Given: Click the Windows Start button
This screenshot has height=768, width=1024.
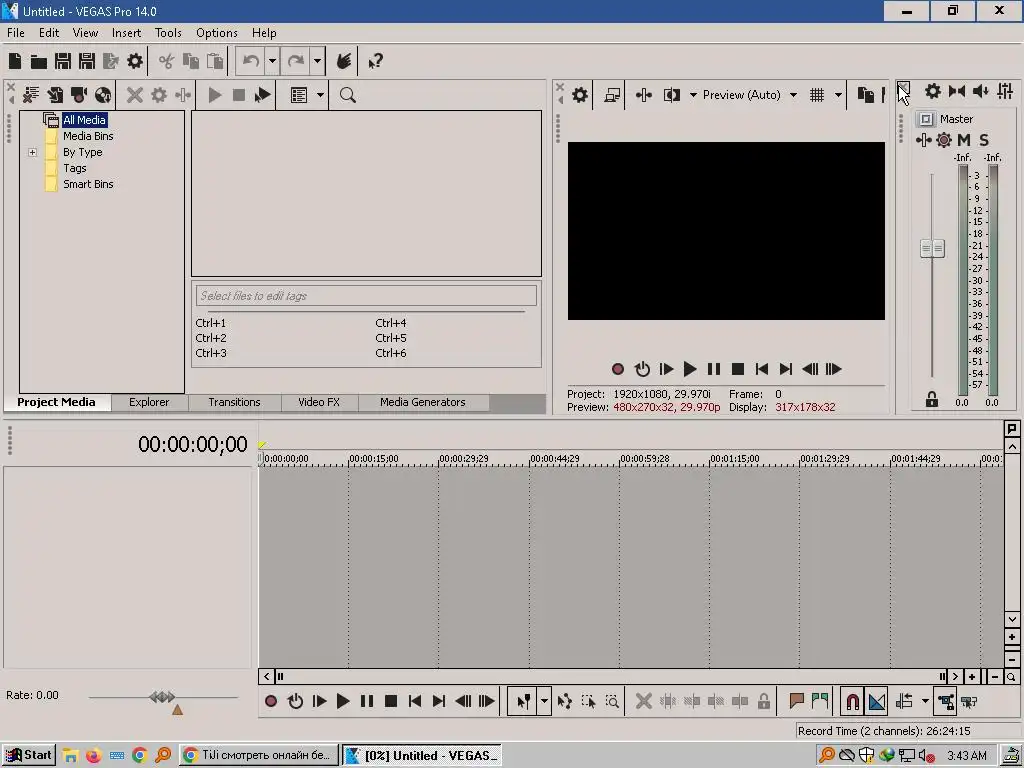Looking at the screenshot, I should coord(29,756).
